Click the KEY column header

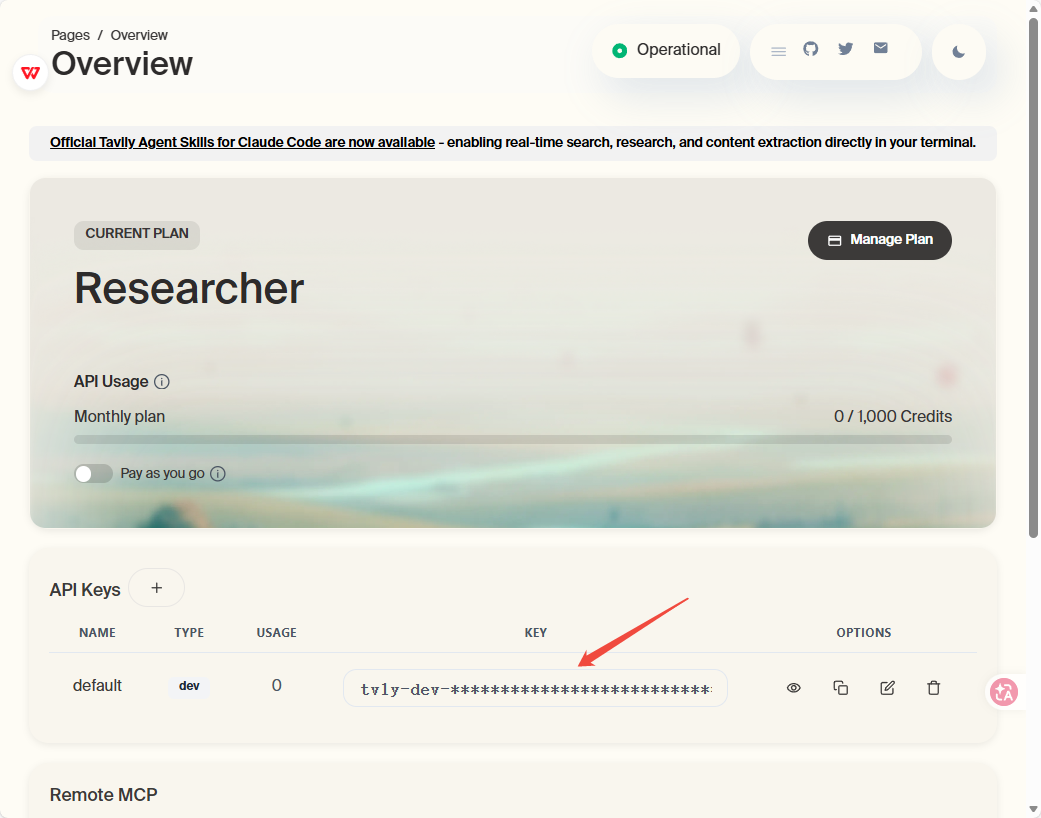536,633
